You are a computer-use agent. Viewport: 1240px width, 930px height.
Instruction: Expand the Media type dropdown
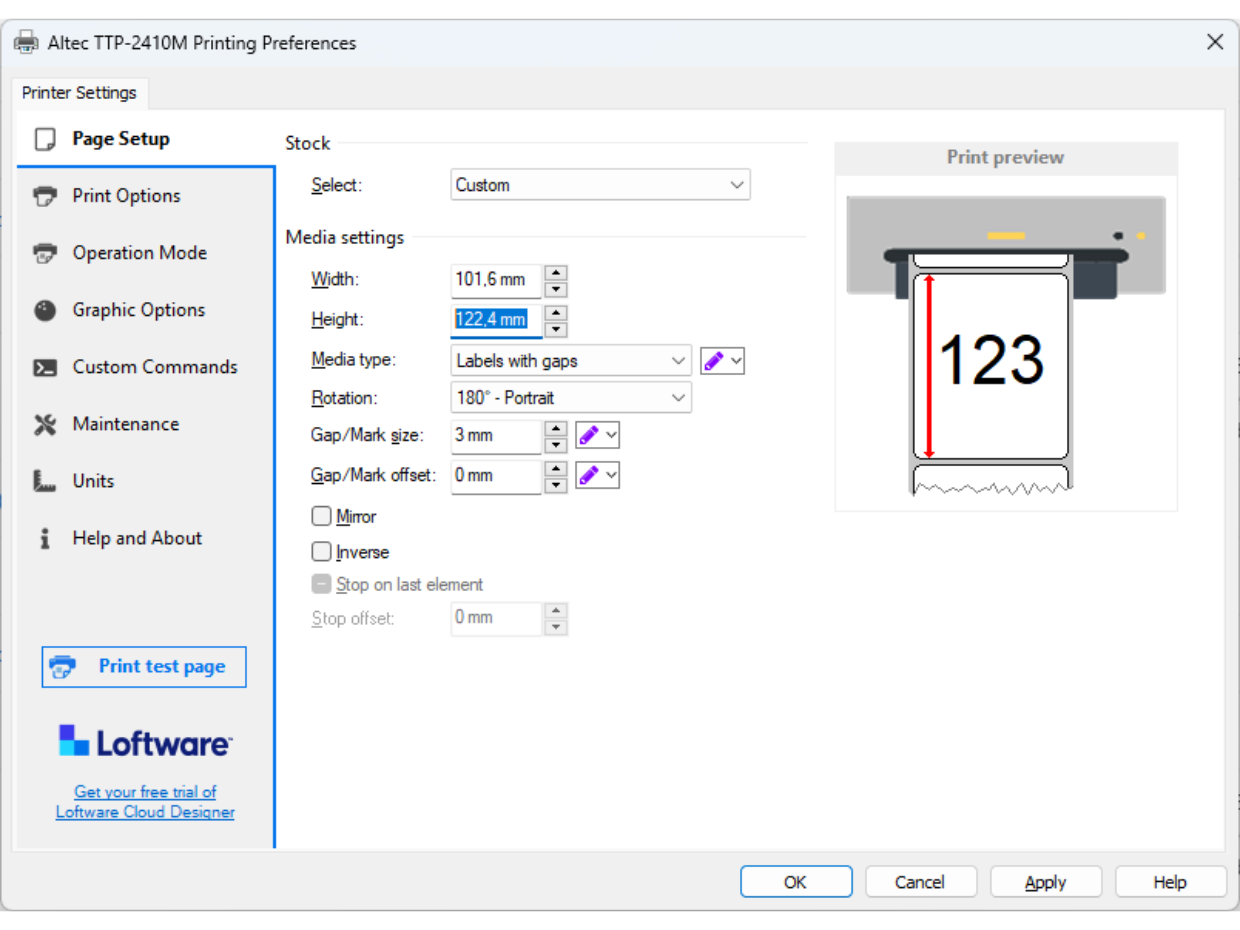click(570, 361)
